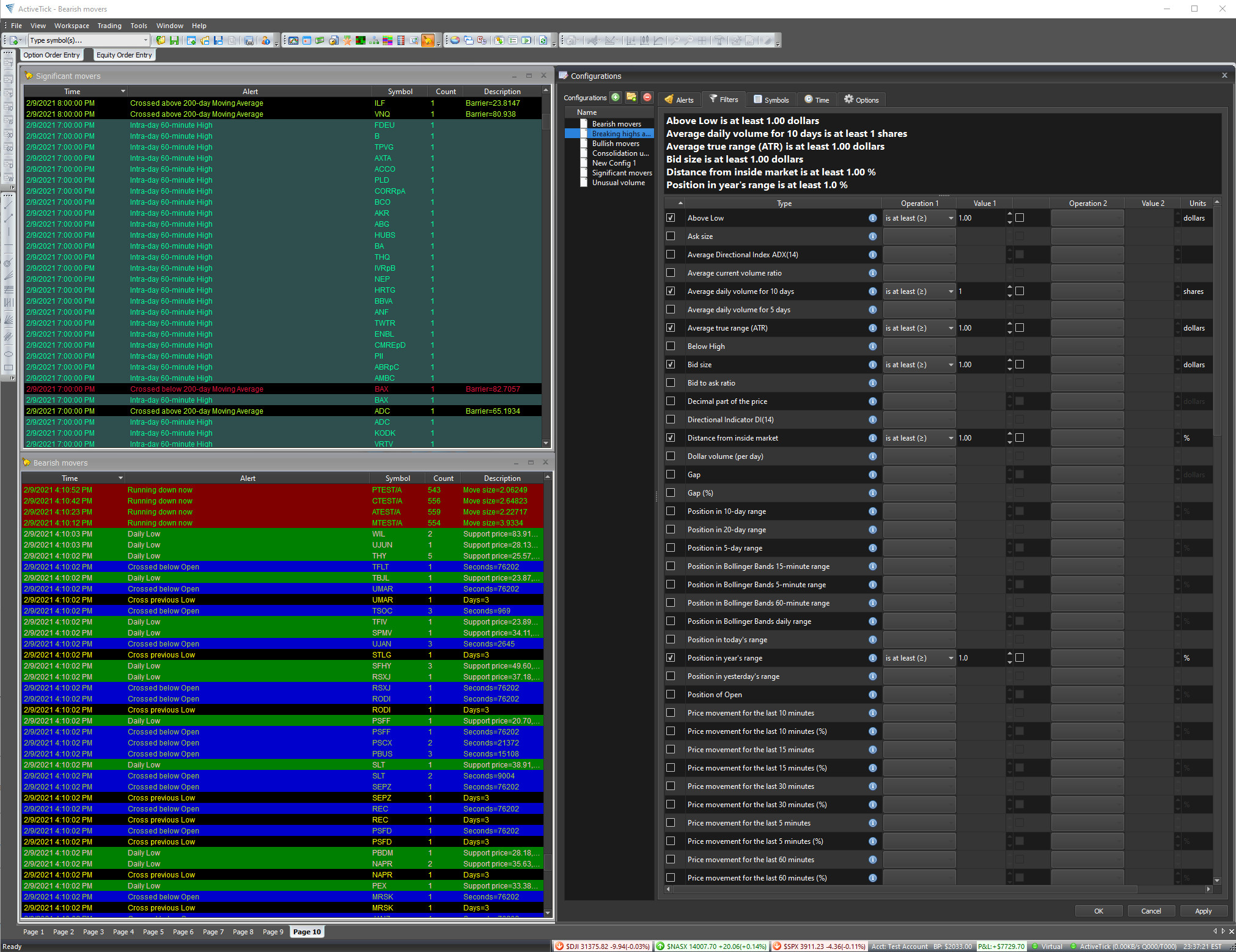Click info icon for Gap (%) filter
Screen dimensions: 1236x952
click(872, 493)
